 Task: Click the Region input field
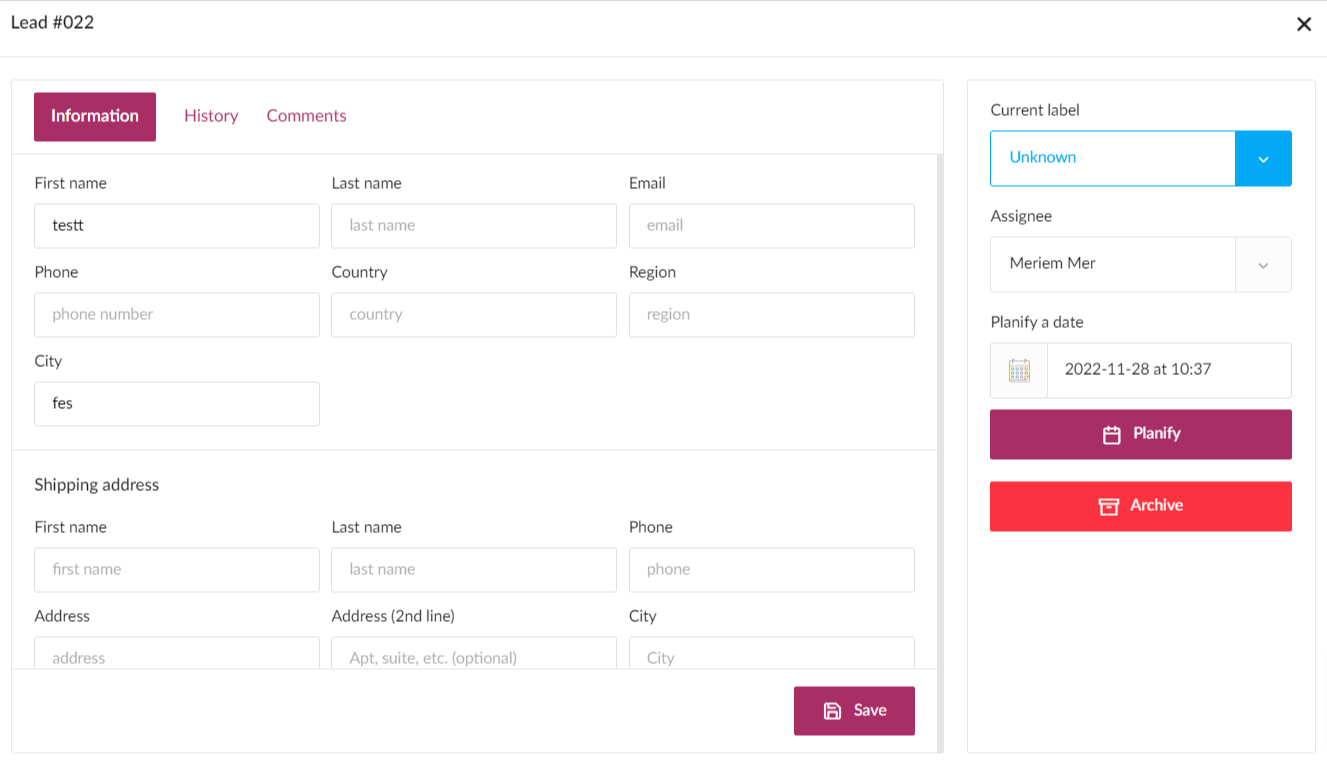click(771, 315)
